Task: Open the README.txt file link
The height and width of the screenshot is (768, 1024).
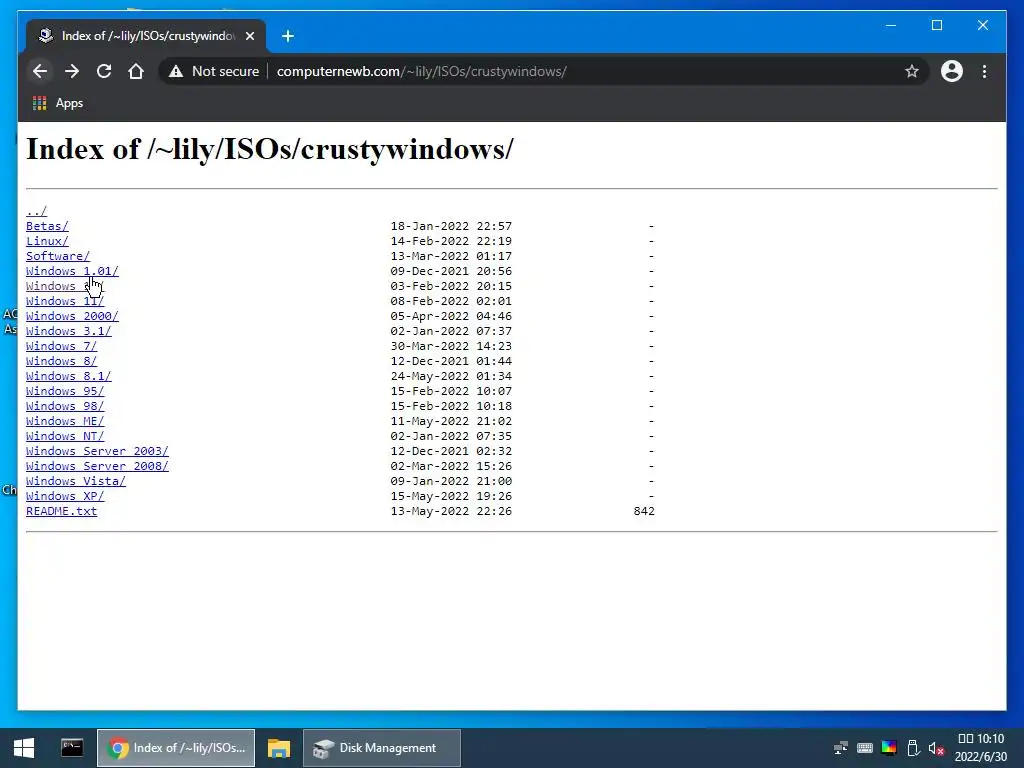Action: click(61, 511)
